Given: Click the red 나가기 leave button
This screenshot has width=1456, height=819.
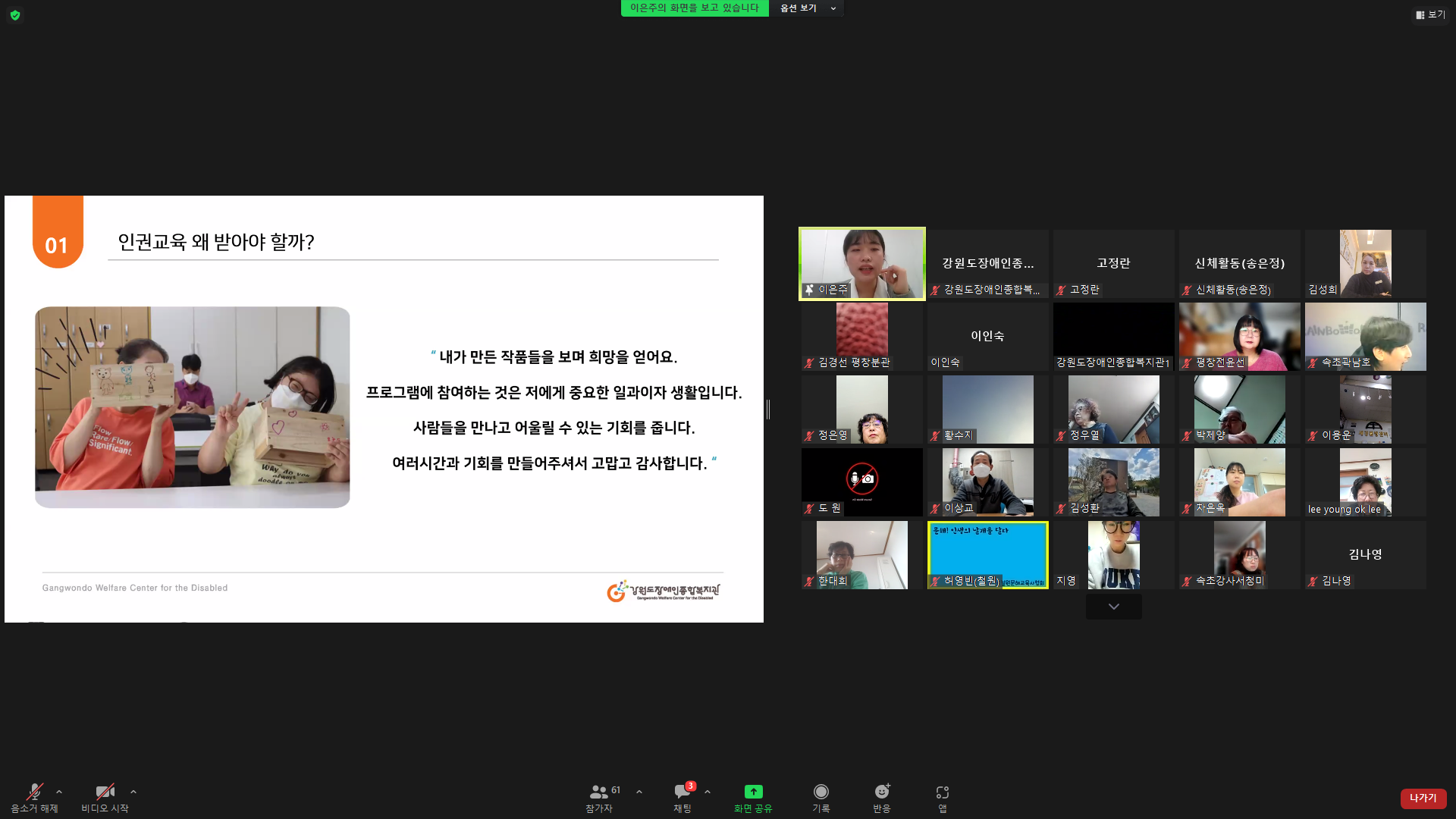Looking at the screenshot, I should (1423, 798).
